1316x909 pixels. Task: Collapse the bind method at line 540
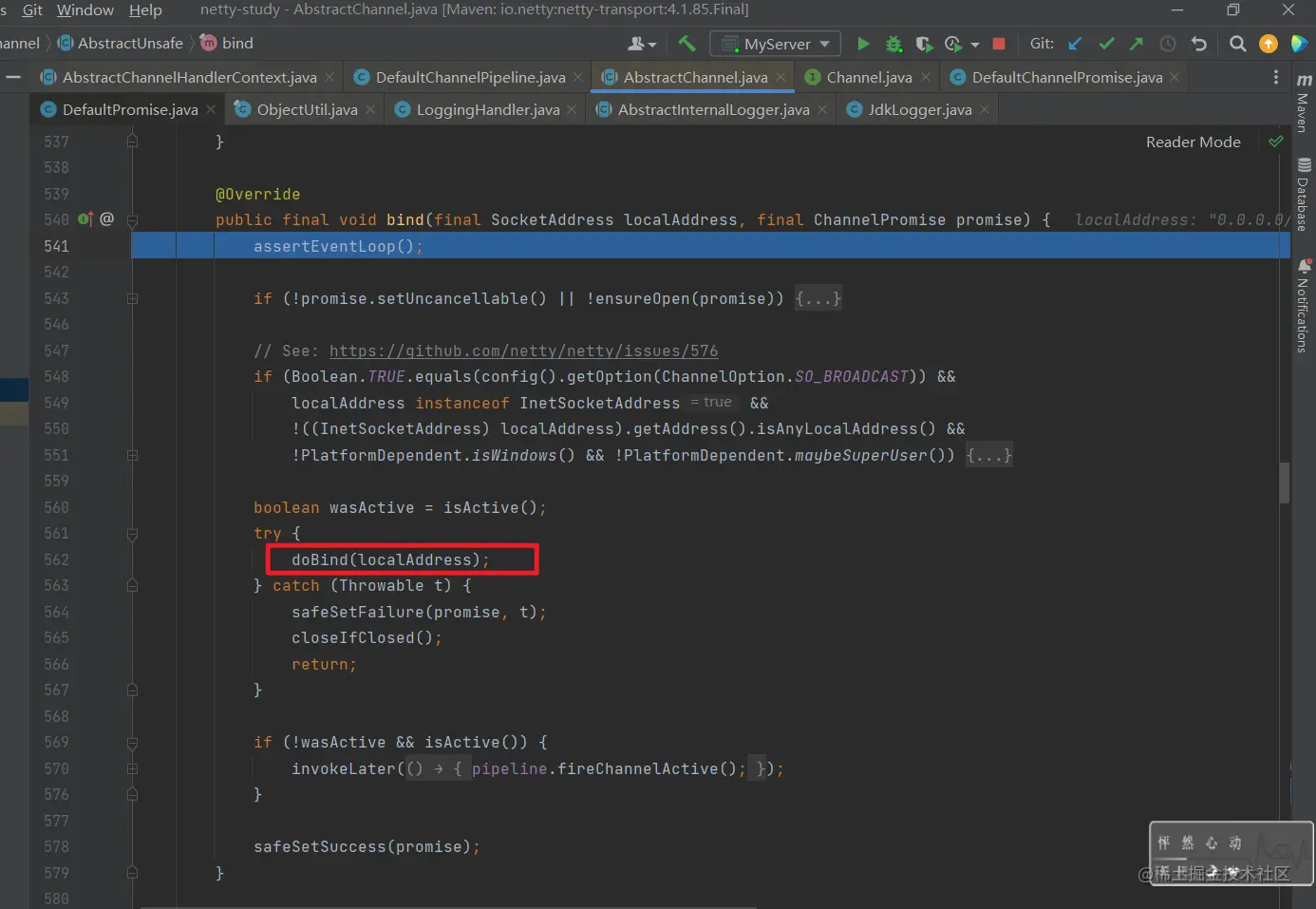coord(132,220)
